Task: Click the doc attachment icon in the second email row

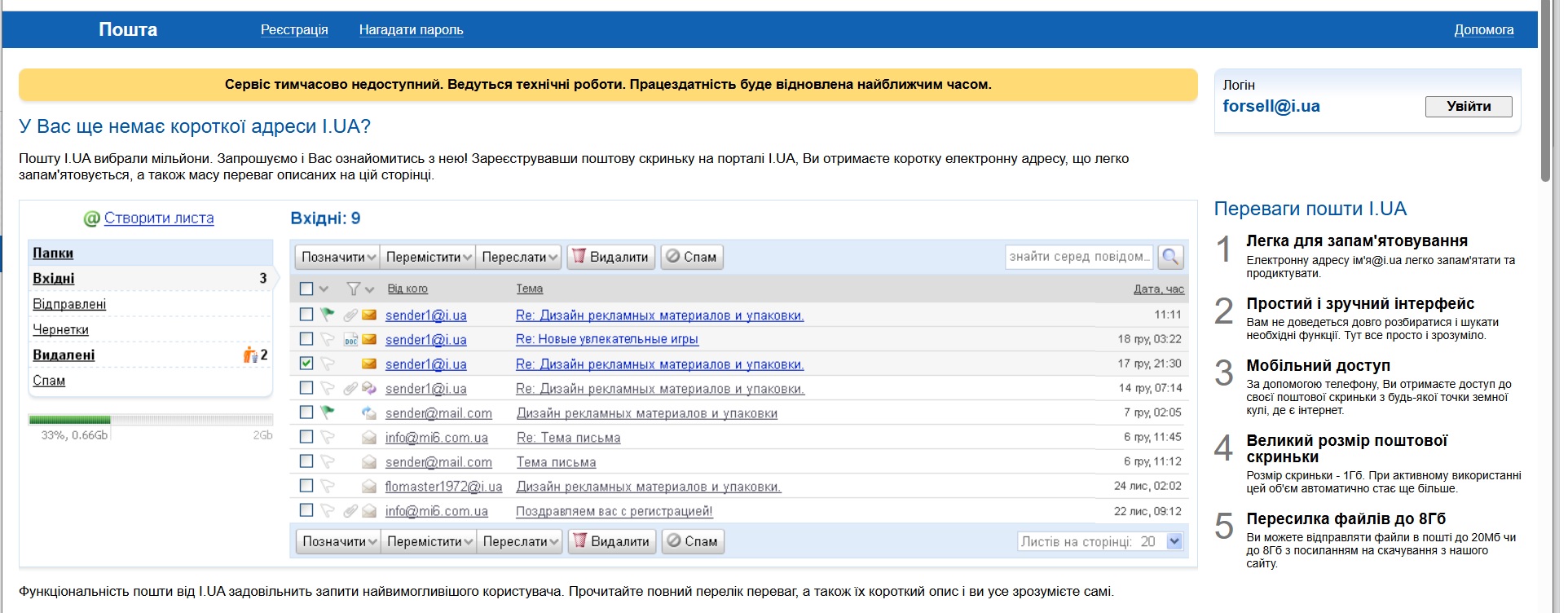Action: 350,339
